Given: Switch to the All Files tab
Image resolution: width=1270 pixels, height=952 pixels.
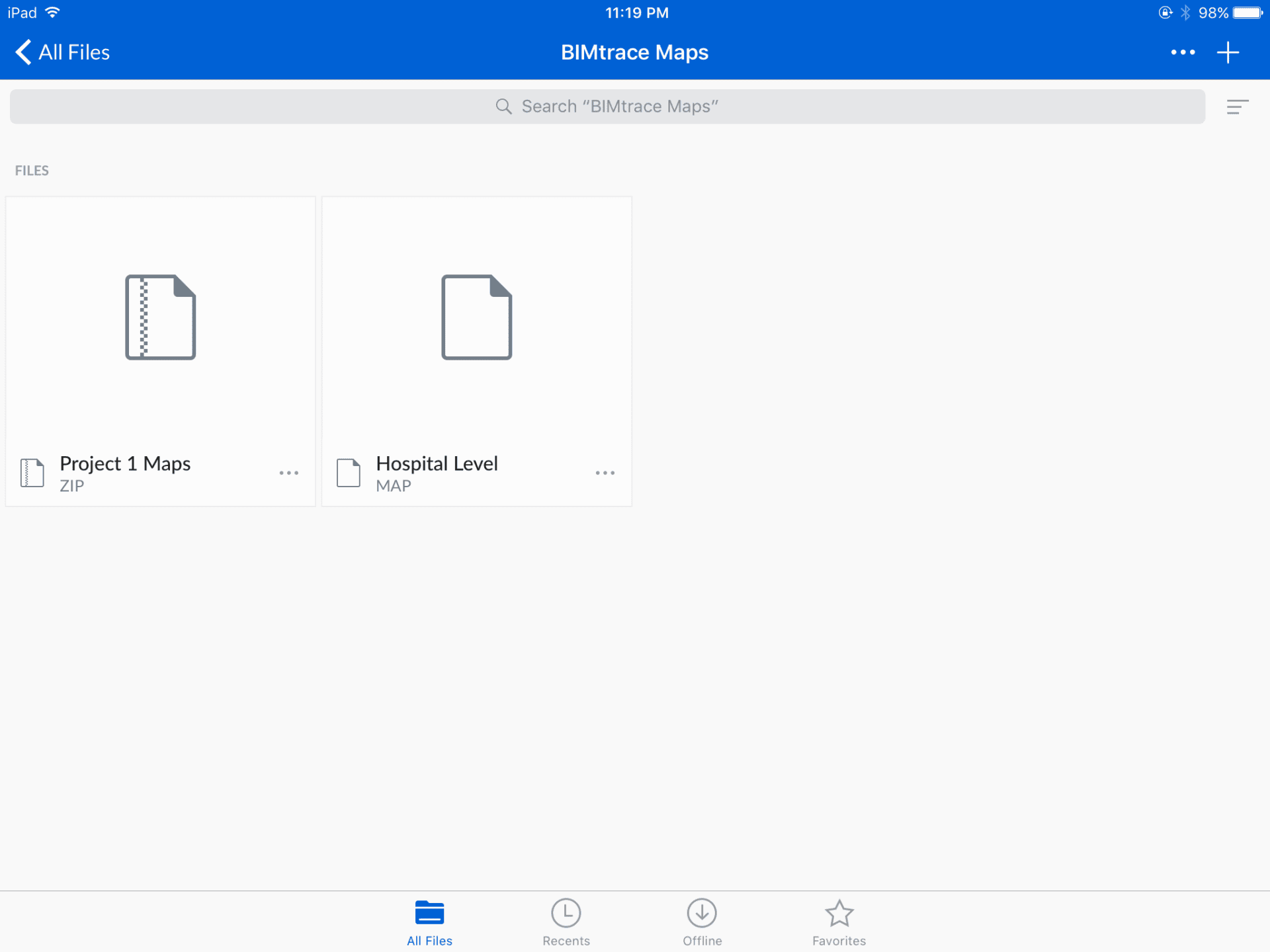Looking at the screenshot, I should pyautogui.click(x=429, y=922).
